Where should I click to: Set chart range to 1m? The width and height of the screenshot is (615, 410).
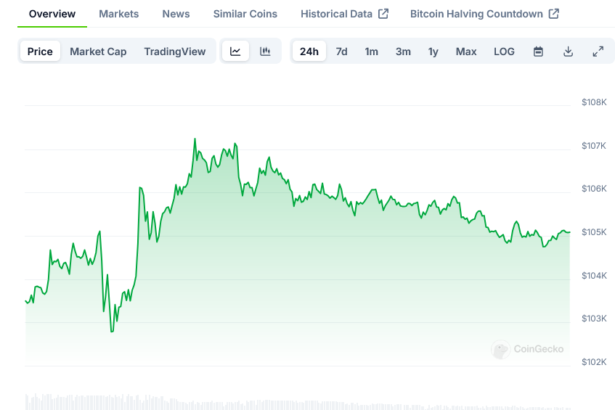tap(371, 51)
